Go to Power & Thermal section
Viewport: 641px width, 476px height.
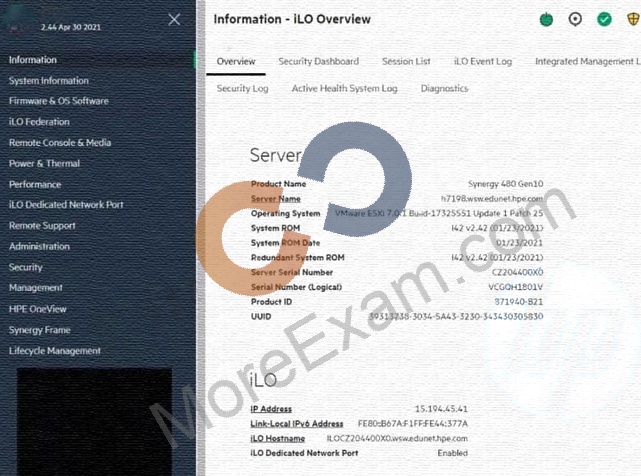click(44, 164)
